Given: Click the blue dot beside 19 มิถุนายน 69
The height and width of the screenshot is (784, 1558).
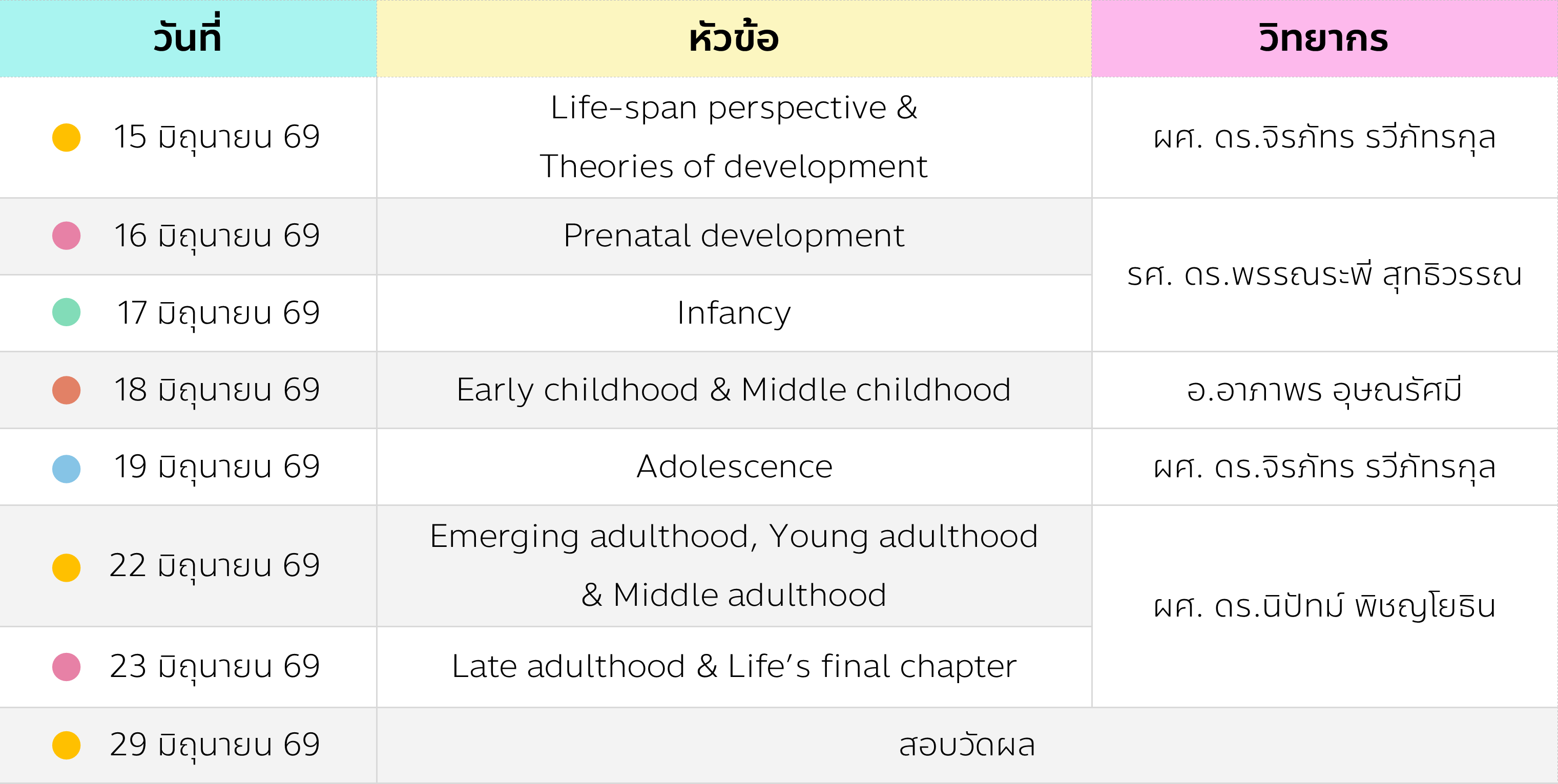Looking at the screenshot, I should pyautogui.click(x=67, y=469).
